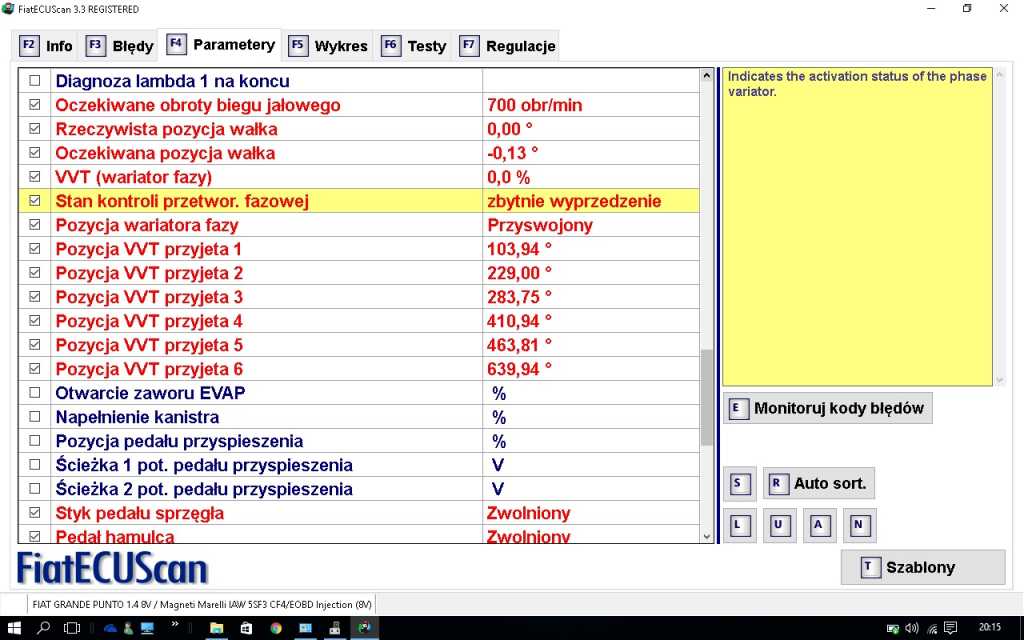Open the Szablony templates button
Screen dimensions: 1024x640
[x=922, y=567]
